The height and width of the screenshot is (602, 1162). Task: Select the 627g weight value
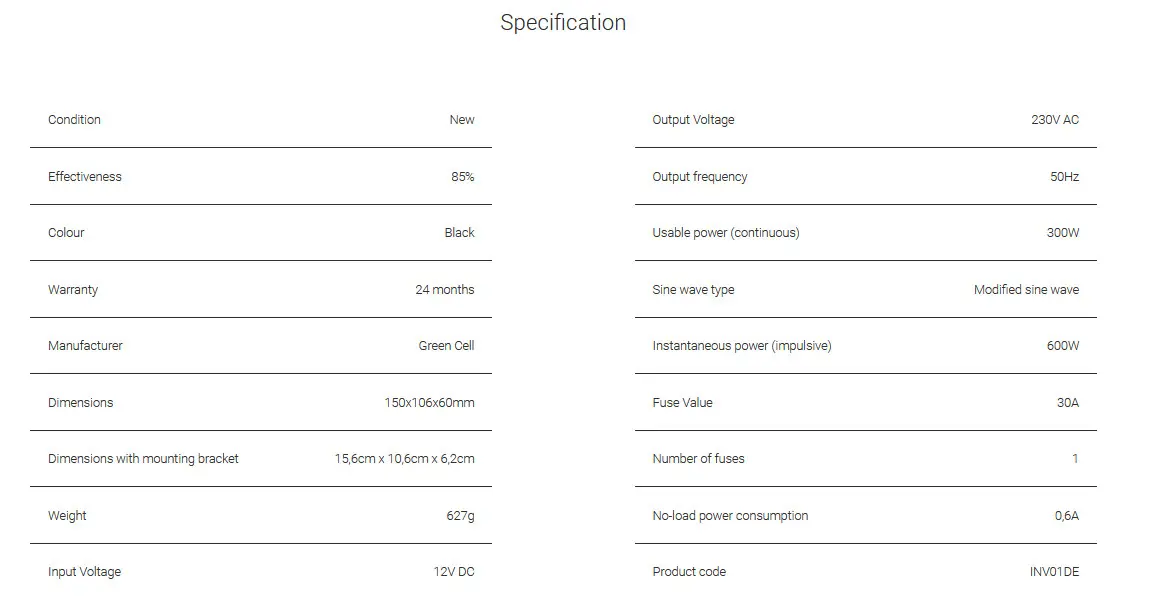460,516
